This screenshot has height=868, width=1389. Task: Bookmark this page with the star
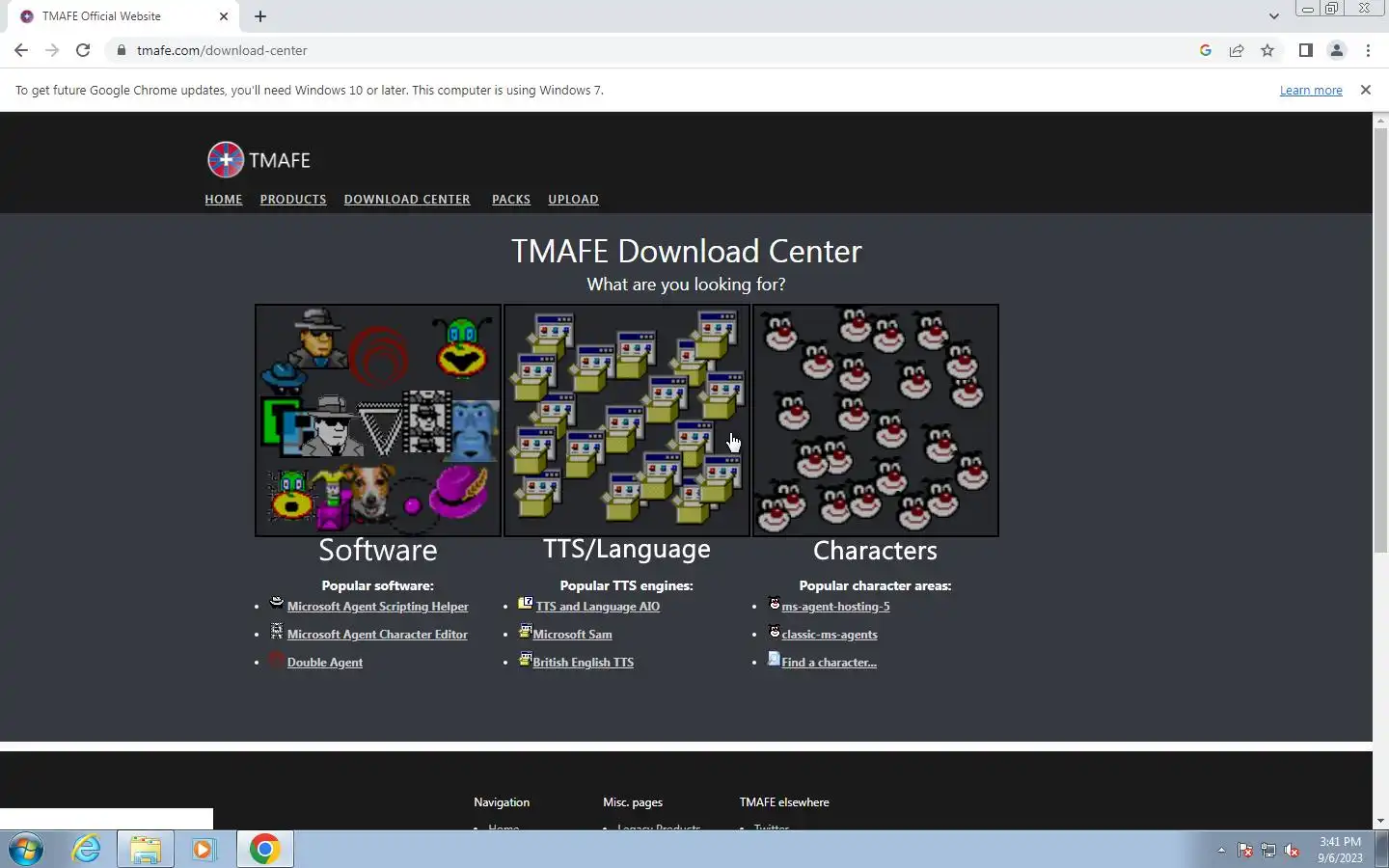(x=1267, y=50)
